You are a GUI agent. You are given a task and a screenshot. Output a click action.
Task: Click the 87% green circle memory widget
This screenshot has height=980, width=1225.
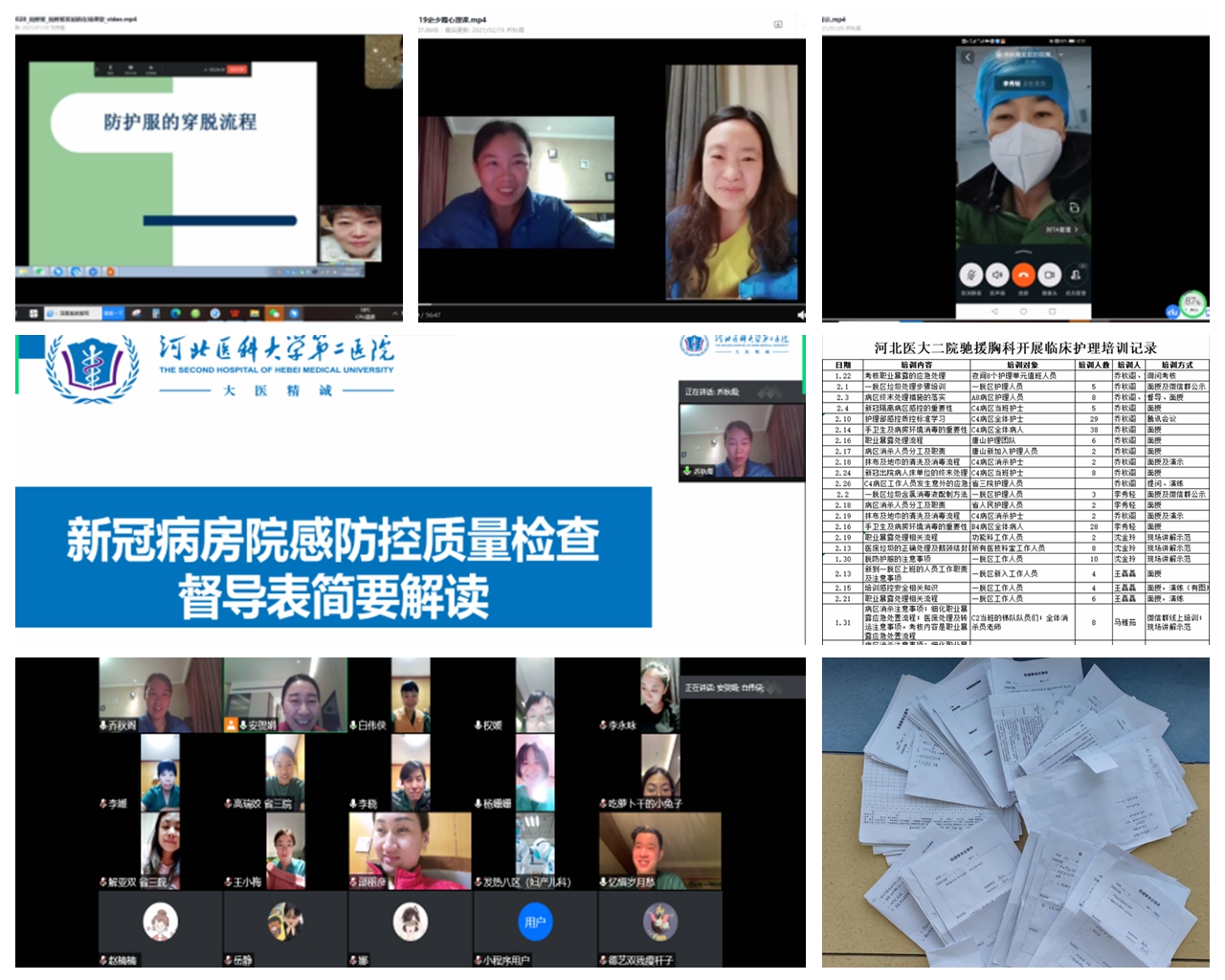tap(1192, 302)
